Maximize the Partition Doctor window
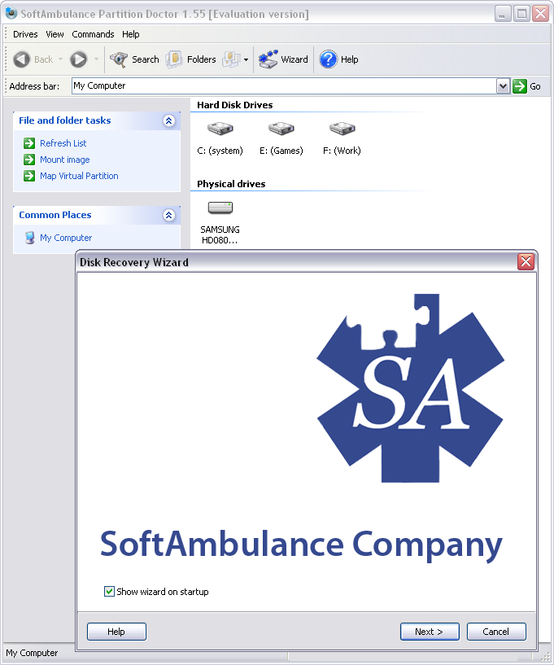This screenshot has width=554, height=665. [x=521, y=14]
